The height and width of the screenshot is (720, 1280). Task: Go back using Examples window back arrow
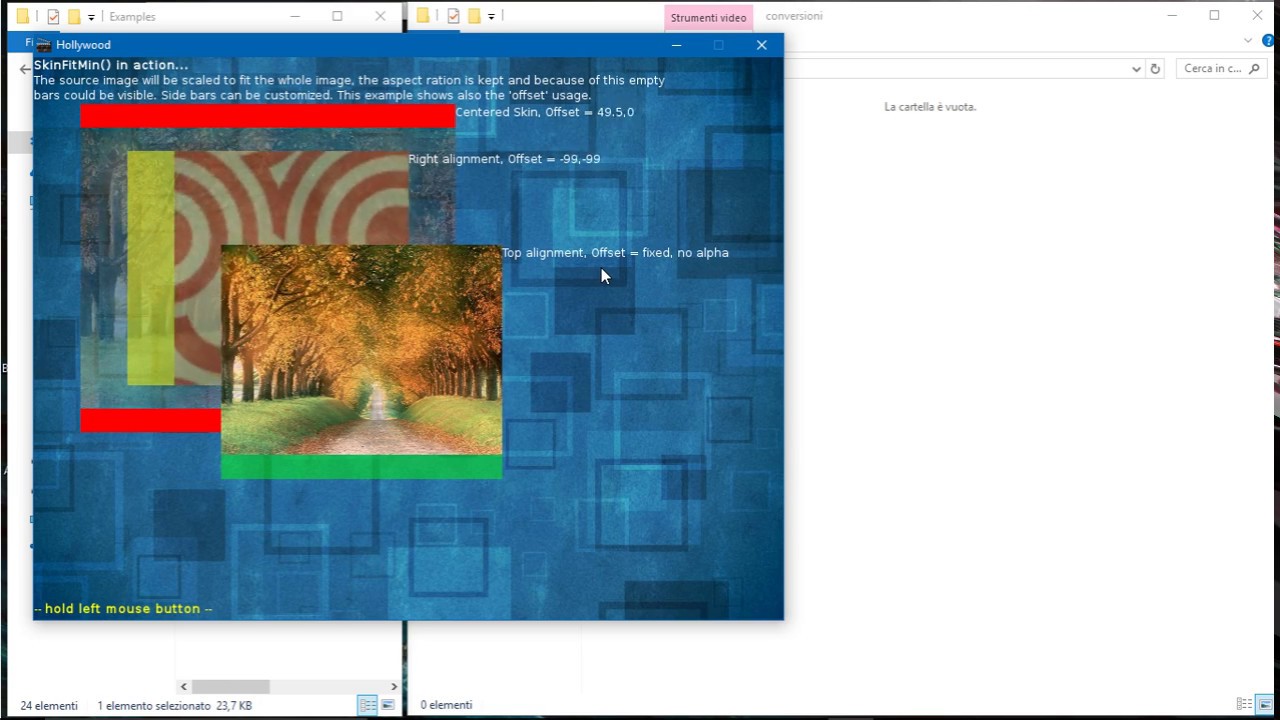tap(25, 69)
